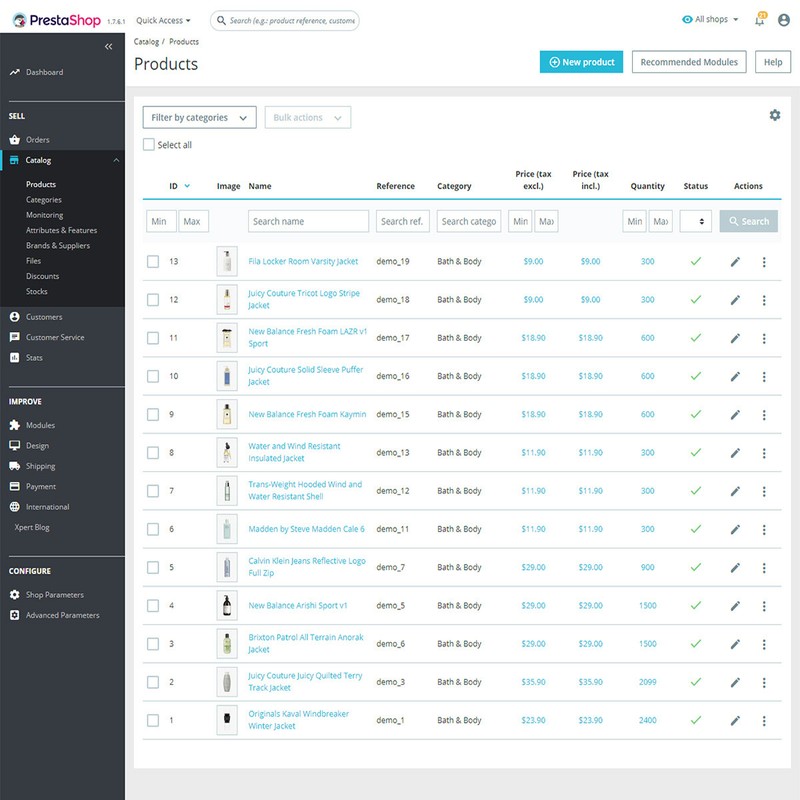Click the New product button
The width and height of the screenshot is (800, 800).
click(581, 62)
